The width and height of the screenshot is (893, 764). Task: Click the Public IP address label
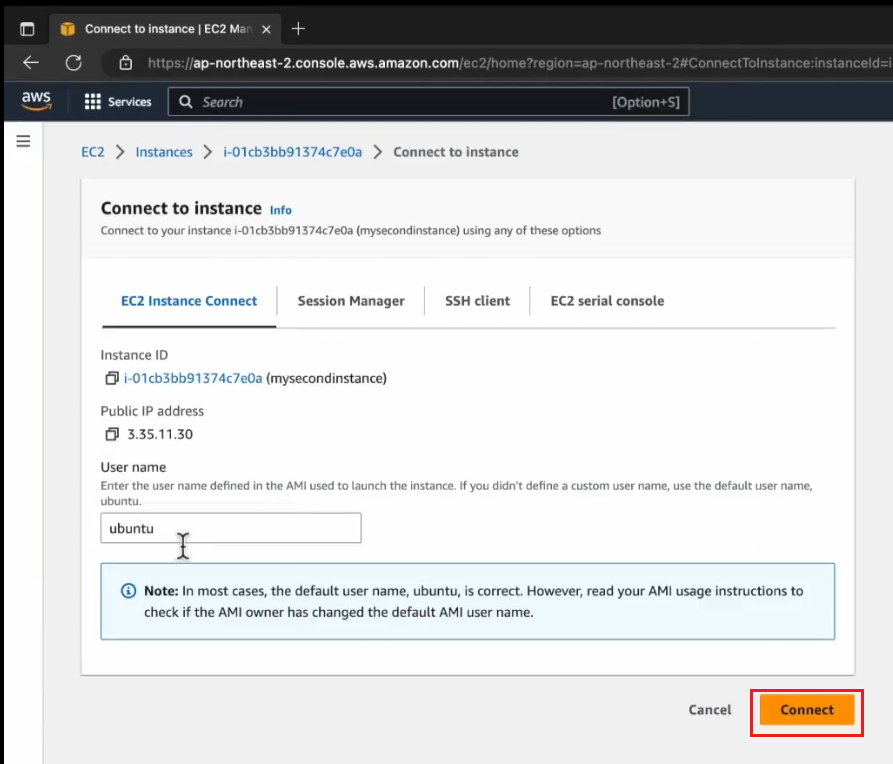tap(152, 411)
